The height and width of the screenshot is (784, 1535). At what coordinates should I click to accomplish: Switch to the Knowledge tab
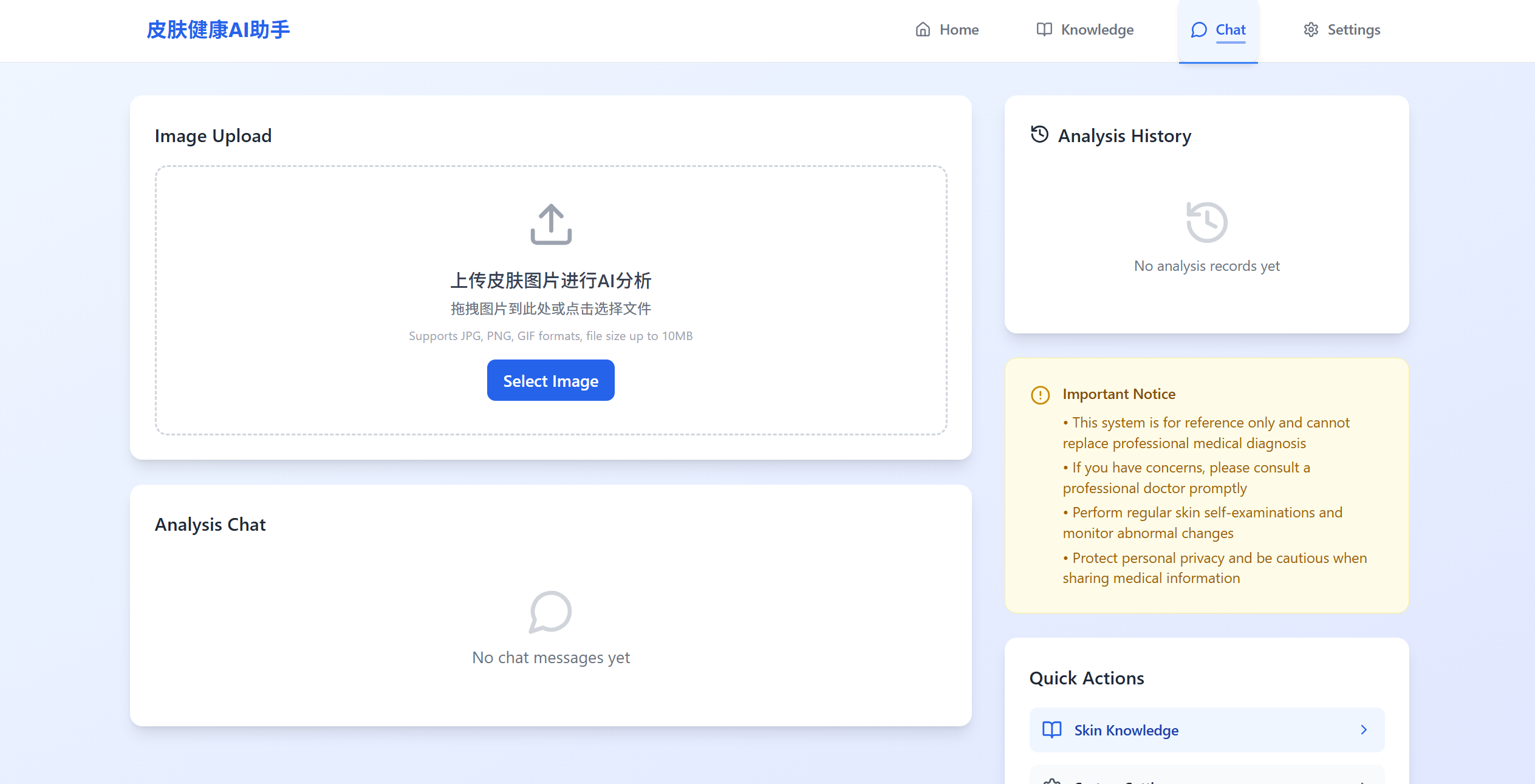click(x=1097, y=30)
